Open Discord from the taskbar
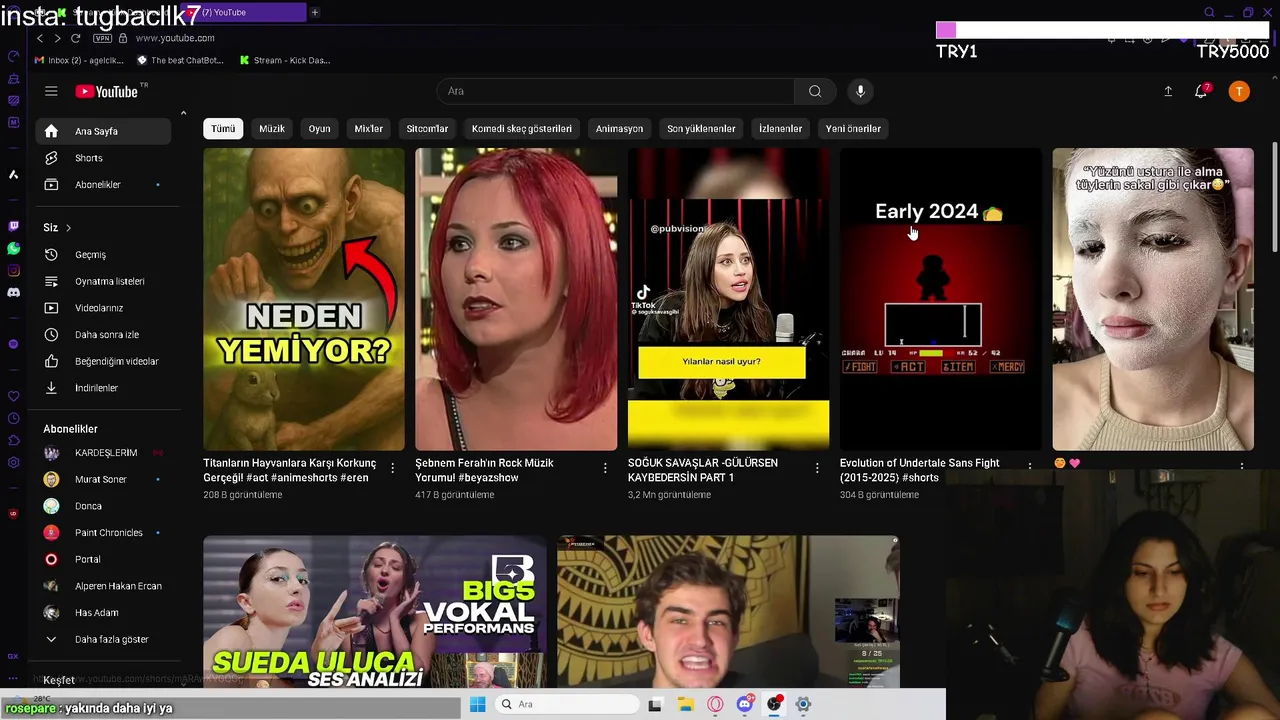The width and height of the screenshot is (1280, 720). point(744,704)
